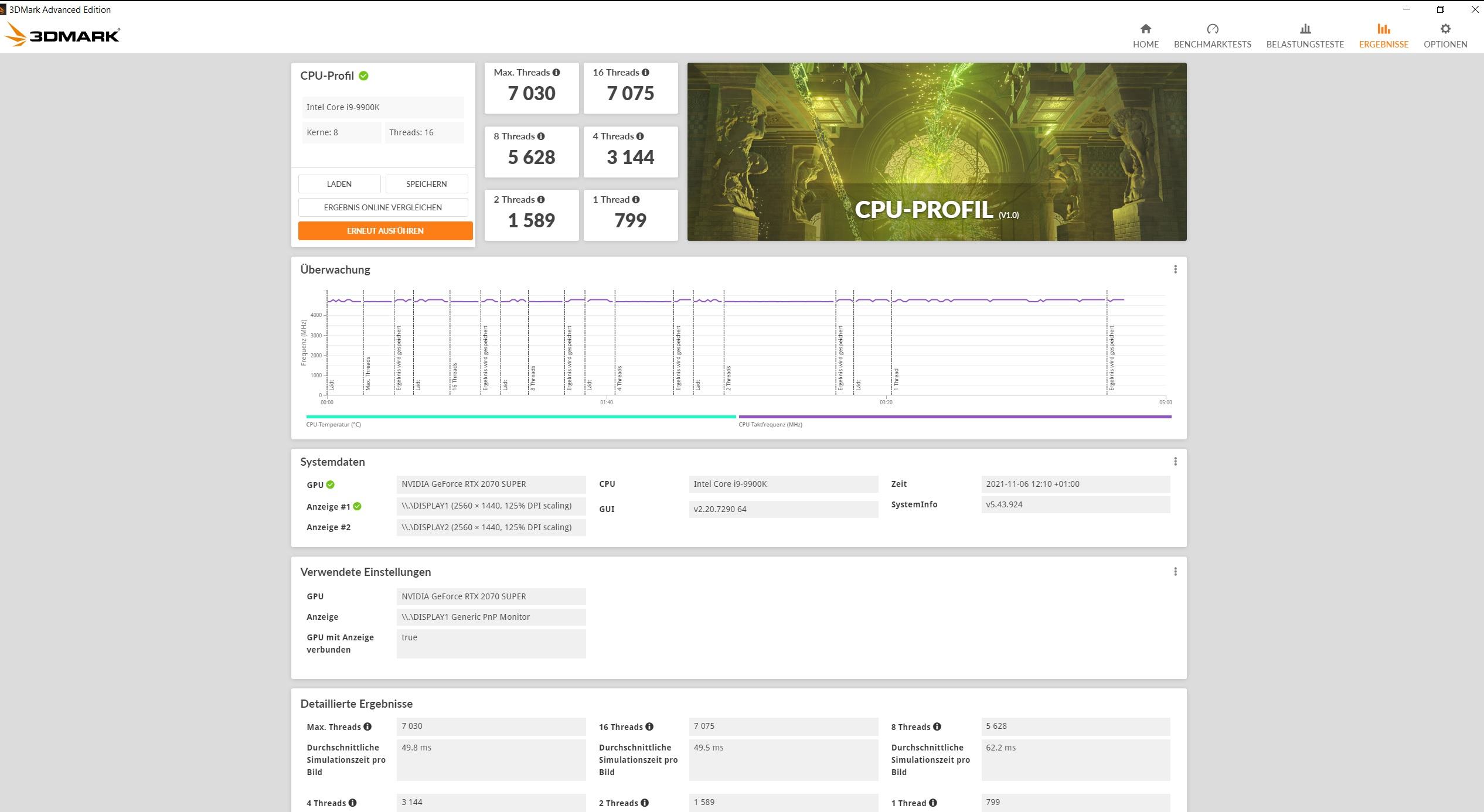Image resolution: width=1484 pixels, height=812 pixels.
Task: Click info icon beside detailed 4 Threads
Action: [352, 803]
